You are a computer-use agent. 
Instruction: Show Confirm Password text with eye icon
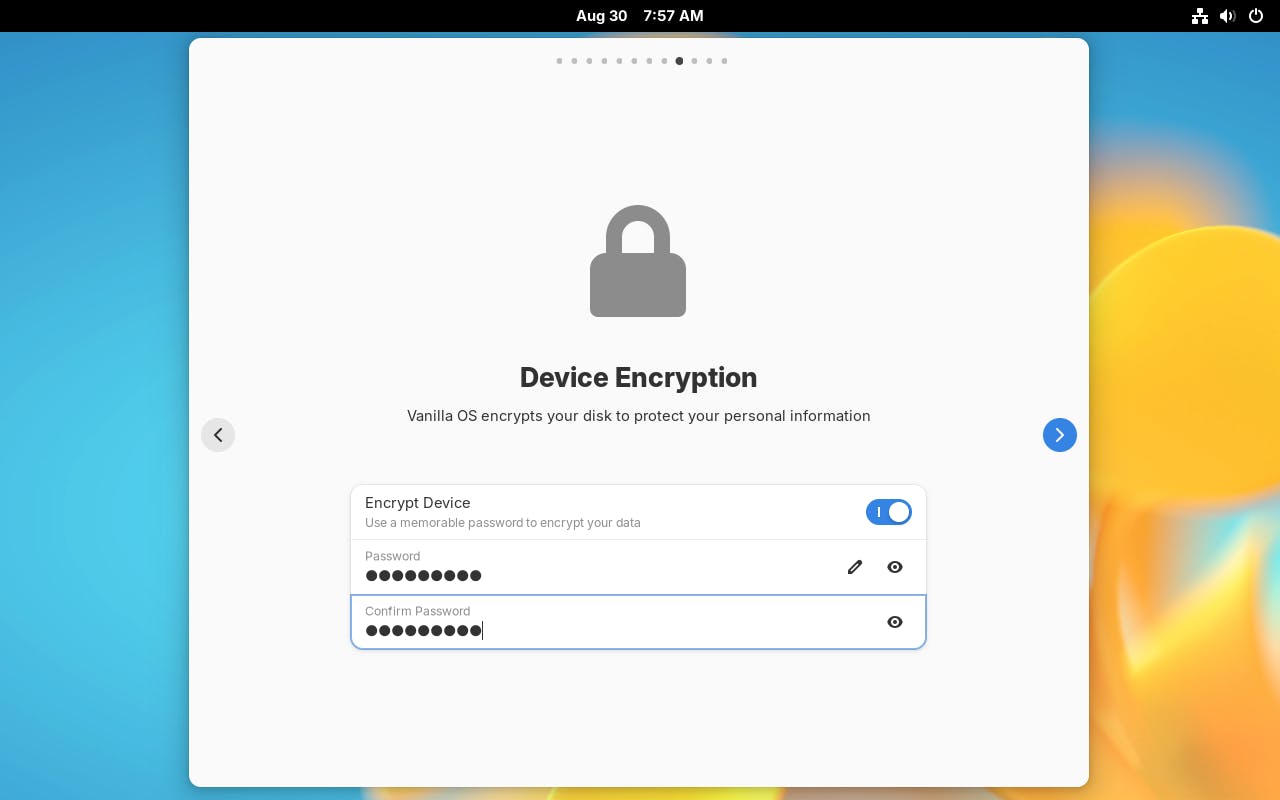895,622
